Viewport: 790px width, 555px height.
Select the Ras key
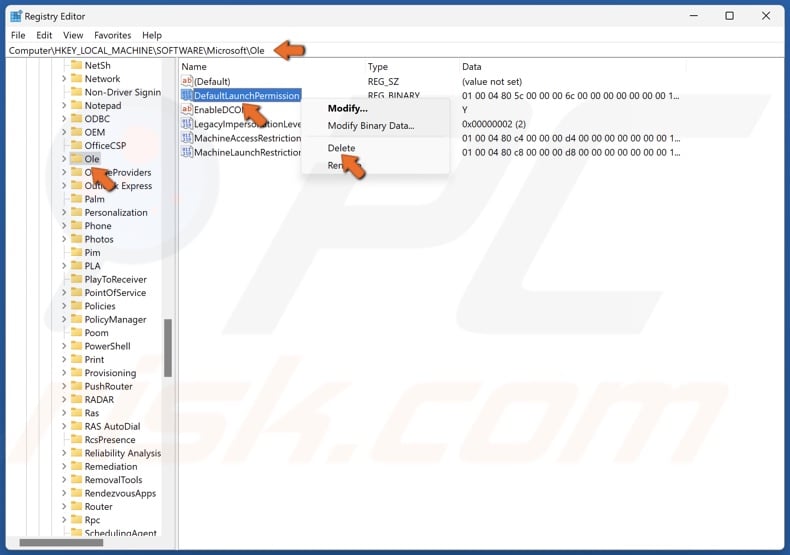pyautogui.click(x=92, y=413)
